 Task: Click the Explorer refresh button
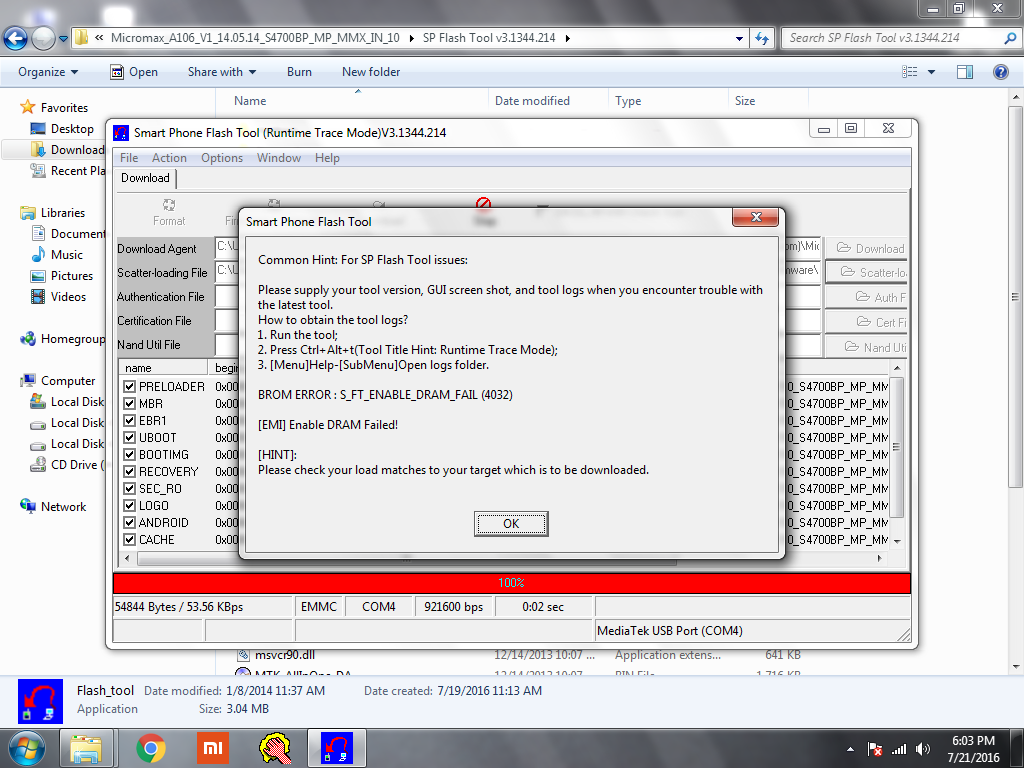click(x=761, y=39)
